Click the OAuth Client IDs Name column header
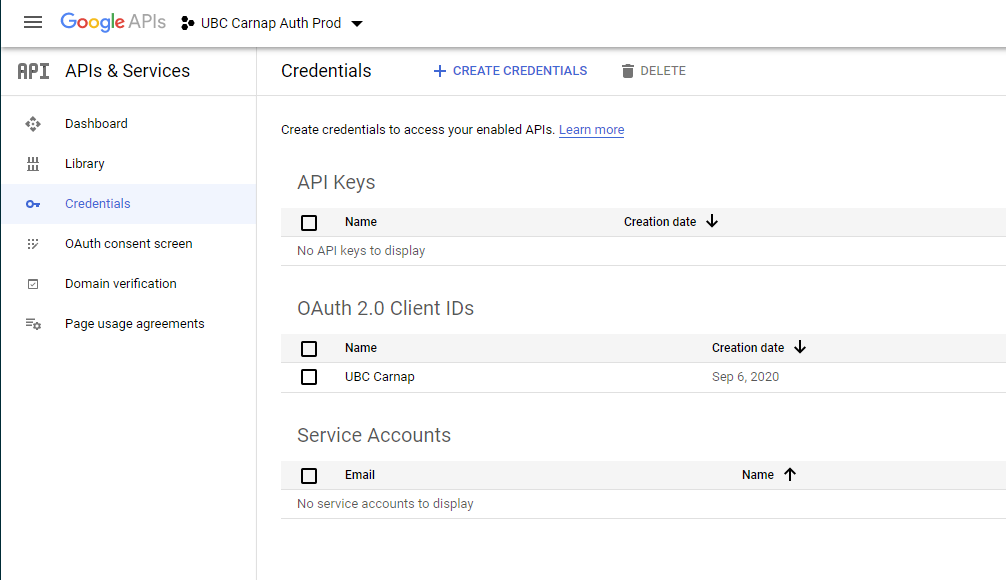 pos(361,348)
